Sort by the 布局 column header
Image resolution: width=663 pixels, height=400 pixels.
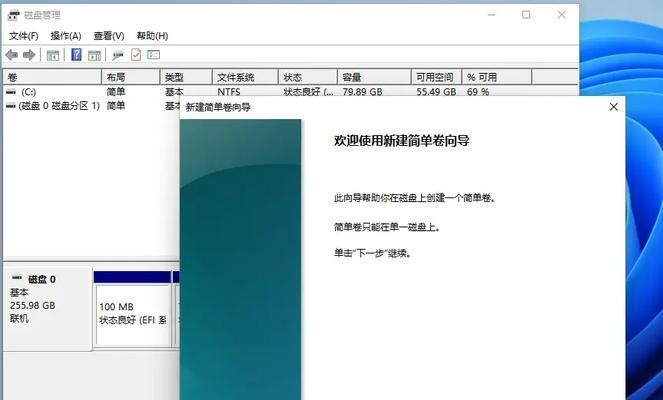(131, 77)
